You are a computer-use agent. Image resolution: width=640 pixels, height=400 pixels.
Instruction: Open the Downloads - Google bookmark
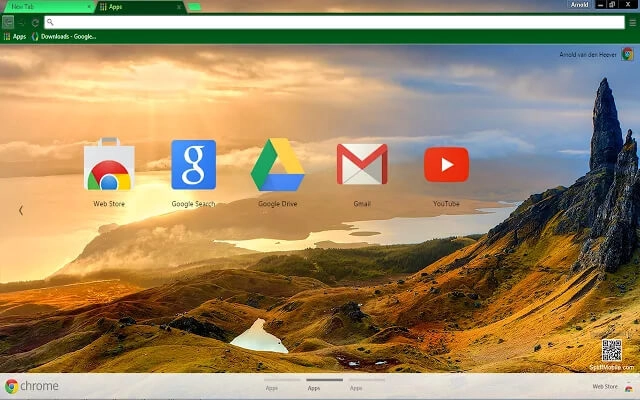(x=64, y=37)
